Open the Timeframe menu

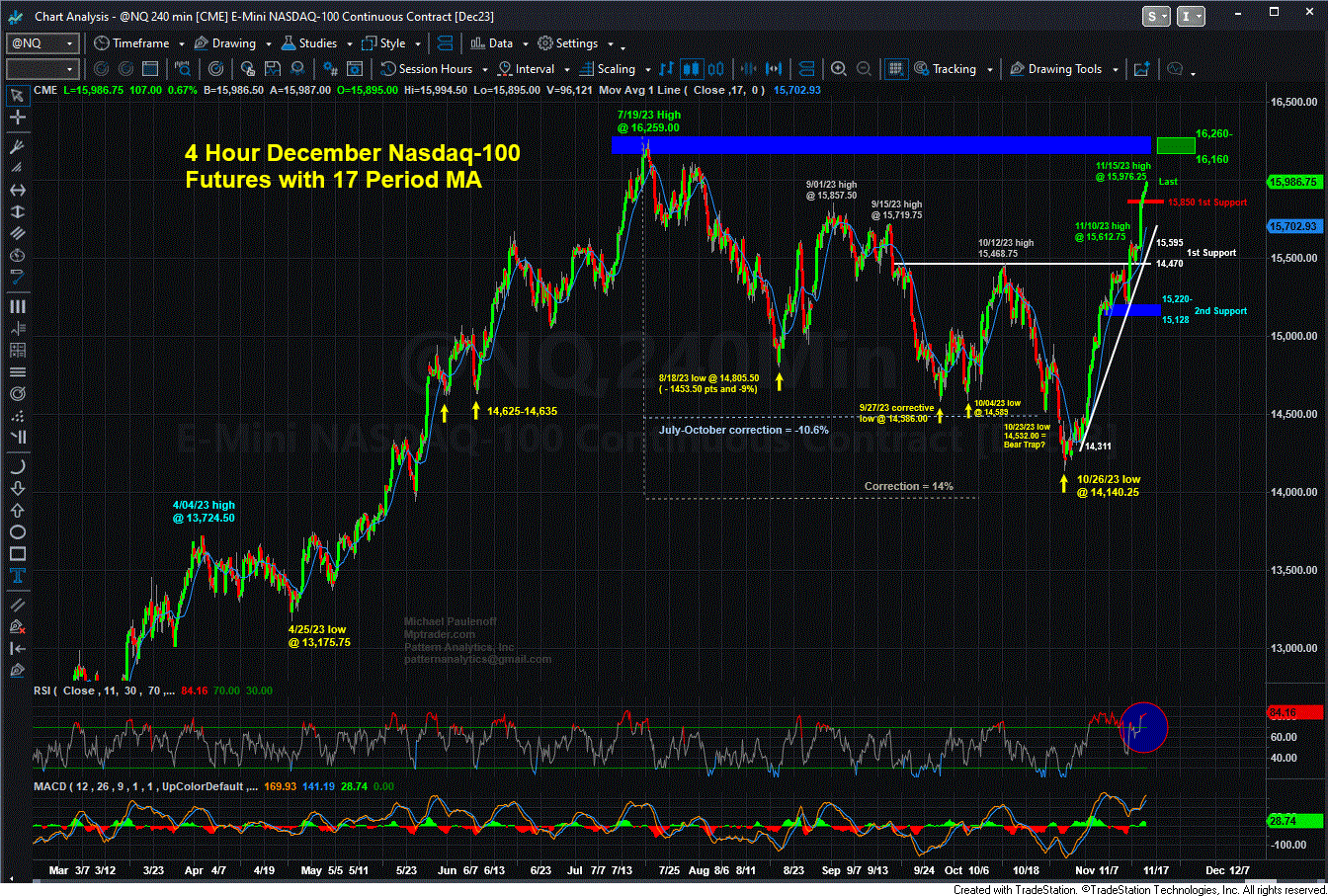coord(131,43)
